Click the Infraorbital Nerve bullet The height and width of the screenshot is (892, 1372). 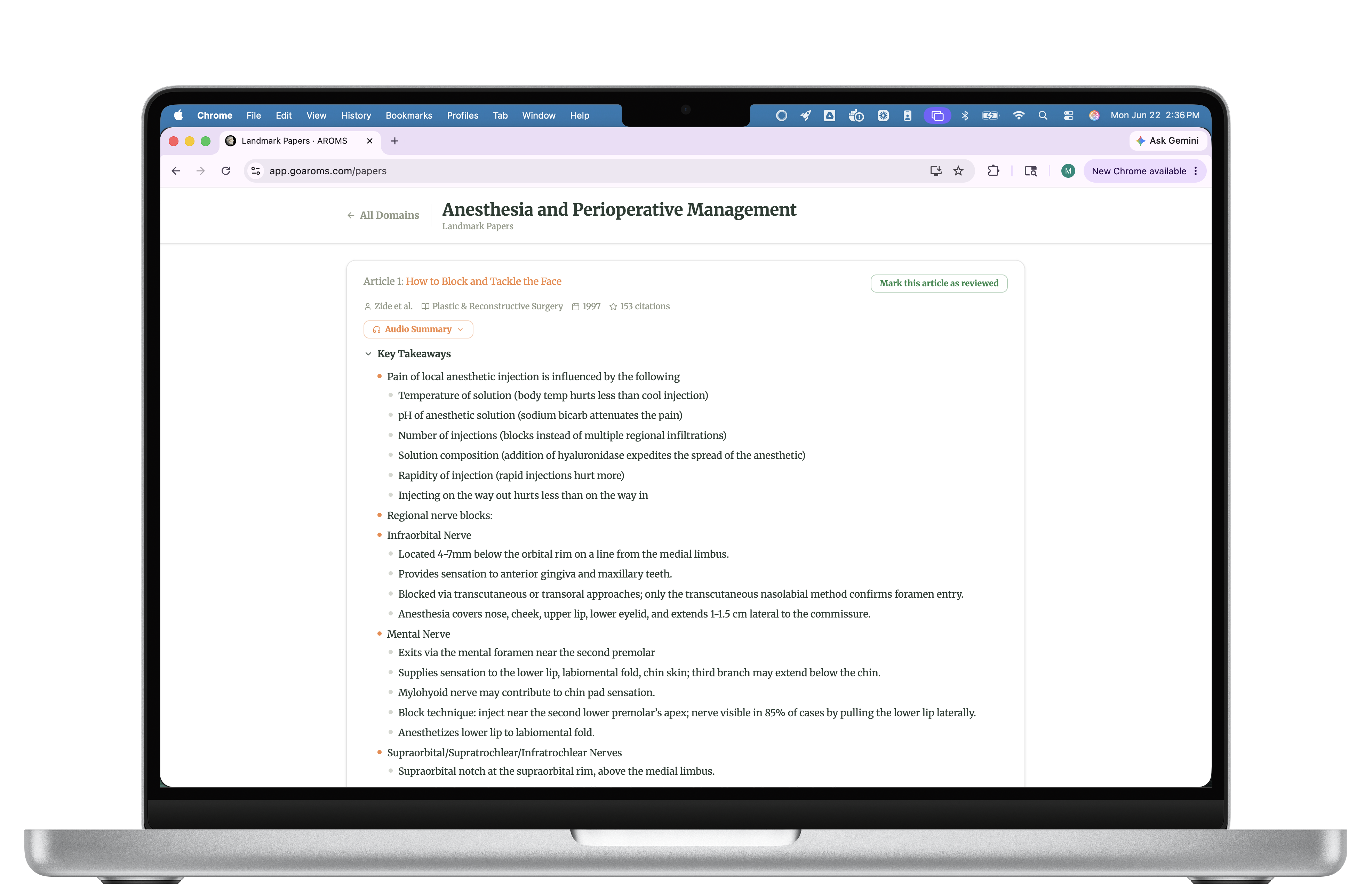[x=429, y=535]
